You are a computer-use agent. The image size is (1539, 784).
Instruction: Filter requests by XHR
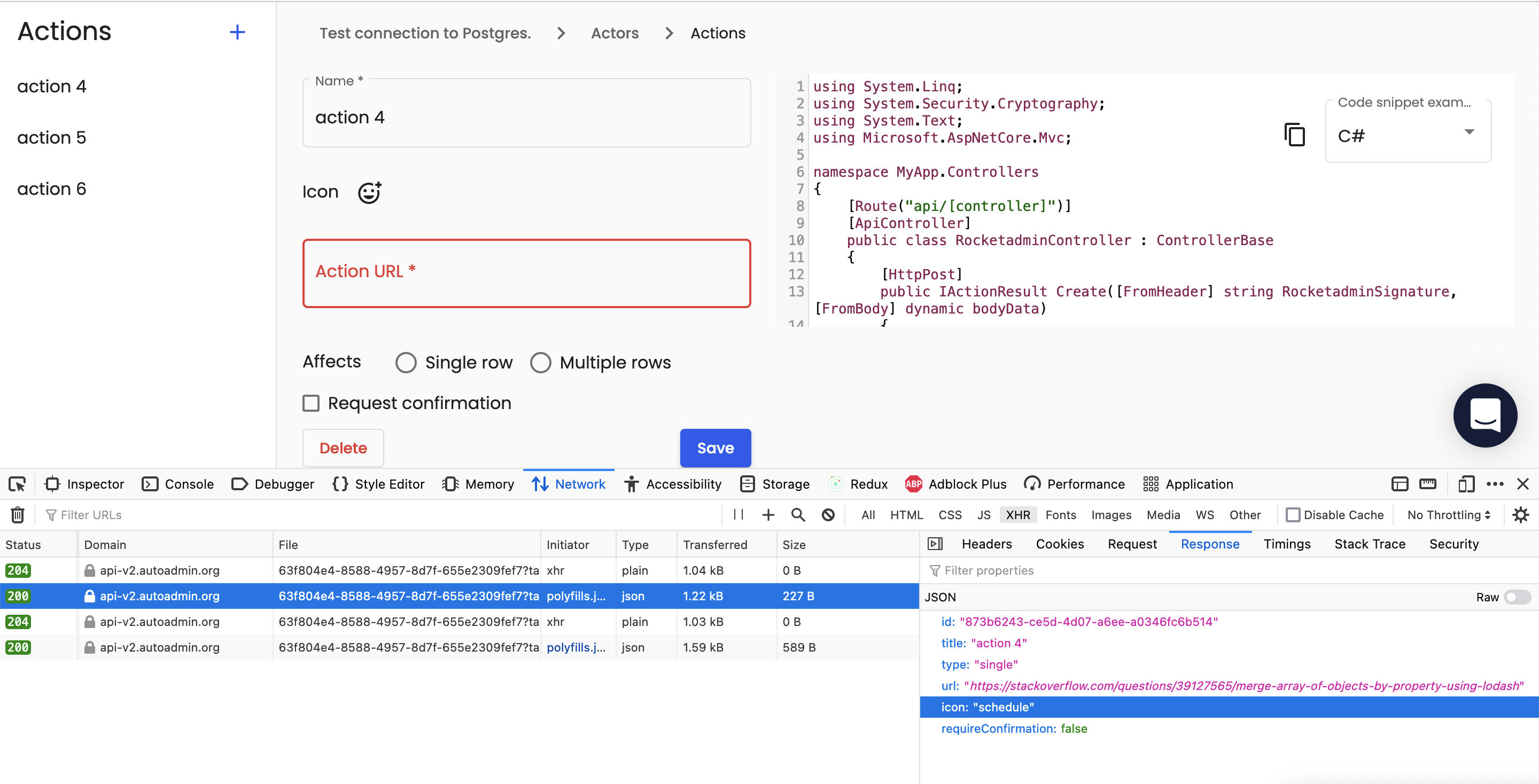(x=1017, y=515)
